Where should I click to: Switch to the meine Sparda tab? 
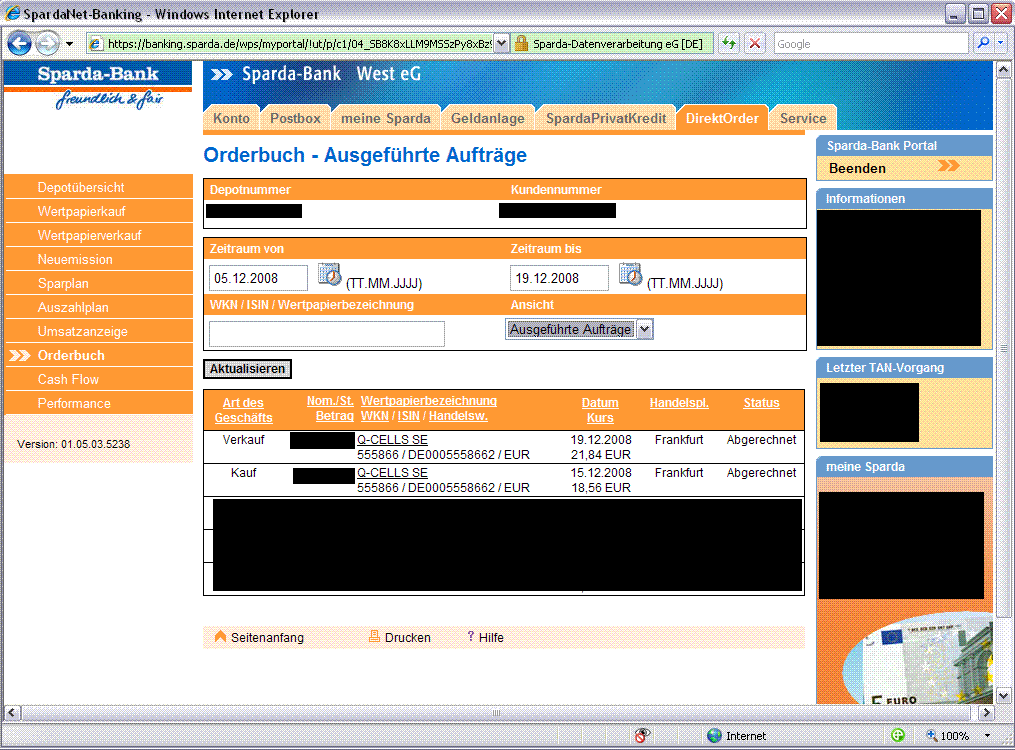[x=386, y=118]
